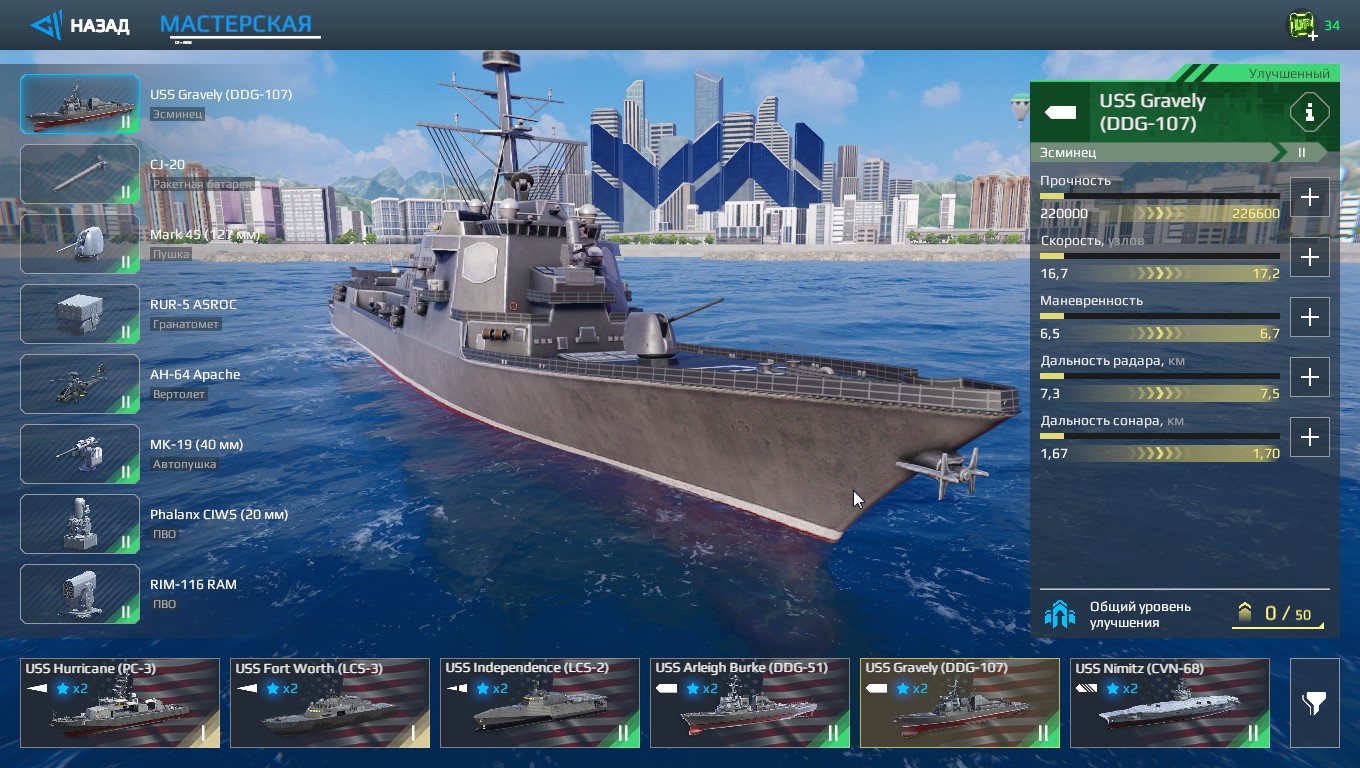Click the ship class icon beside USS Gravely title
The width and height of the screenshot is (1360, 768).
(x=1061, y=112)
